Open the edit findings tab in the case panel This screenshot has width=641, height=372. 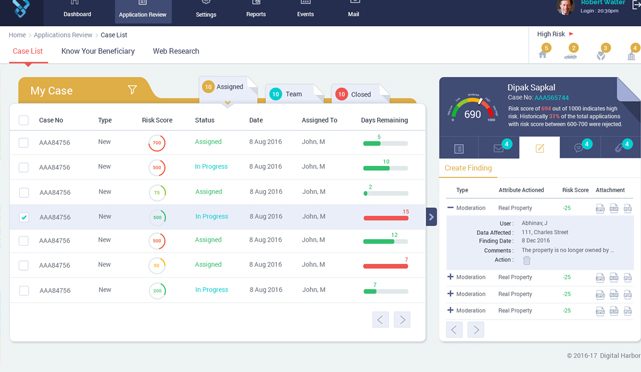pyautogui.click(x=540, y=148)
